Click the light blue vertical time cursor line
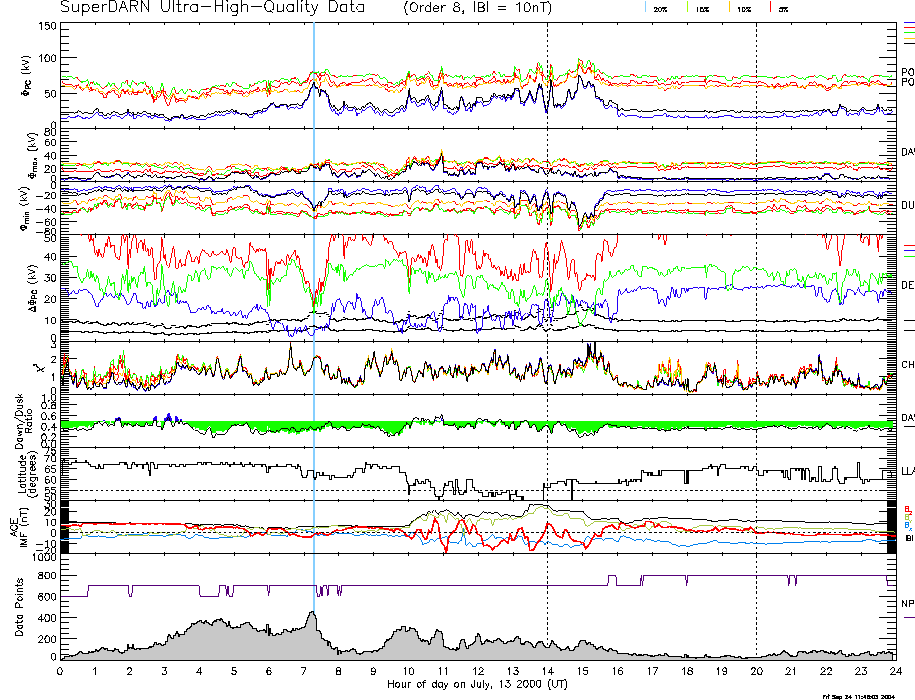Screen dimensions: 915x700 tap(314, 300)
